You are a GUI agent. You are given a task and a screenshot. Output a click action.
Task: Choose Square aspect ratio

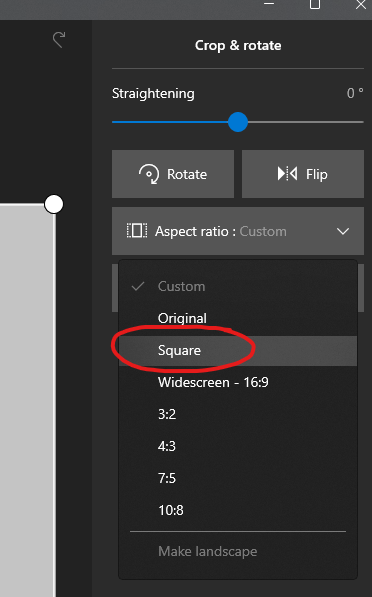(238, 350)
